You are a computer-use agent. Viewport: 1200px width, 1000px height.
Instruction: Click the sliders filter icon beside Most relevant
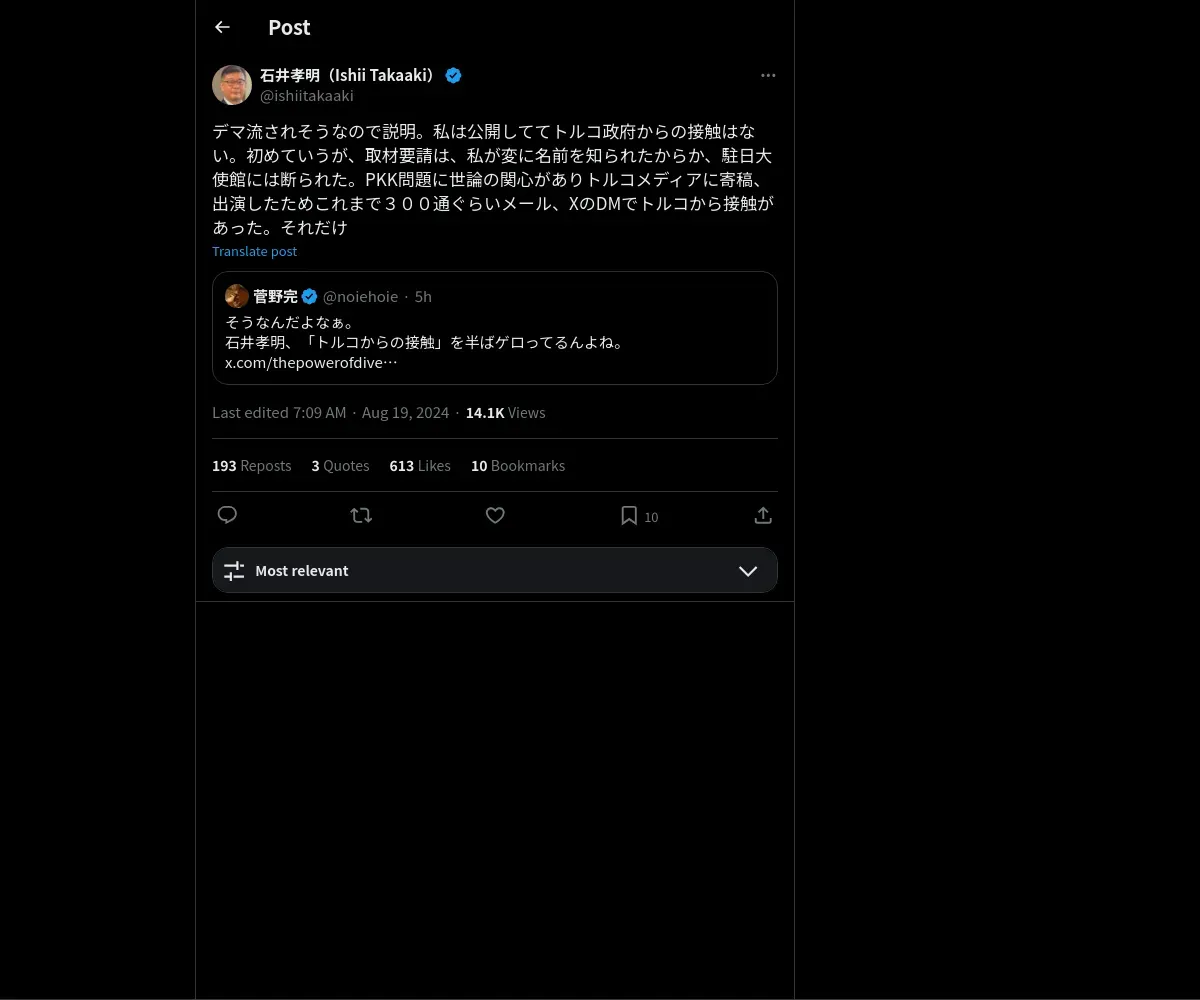pyautogui.click(x=234, y=570)
